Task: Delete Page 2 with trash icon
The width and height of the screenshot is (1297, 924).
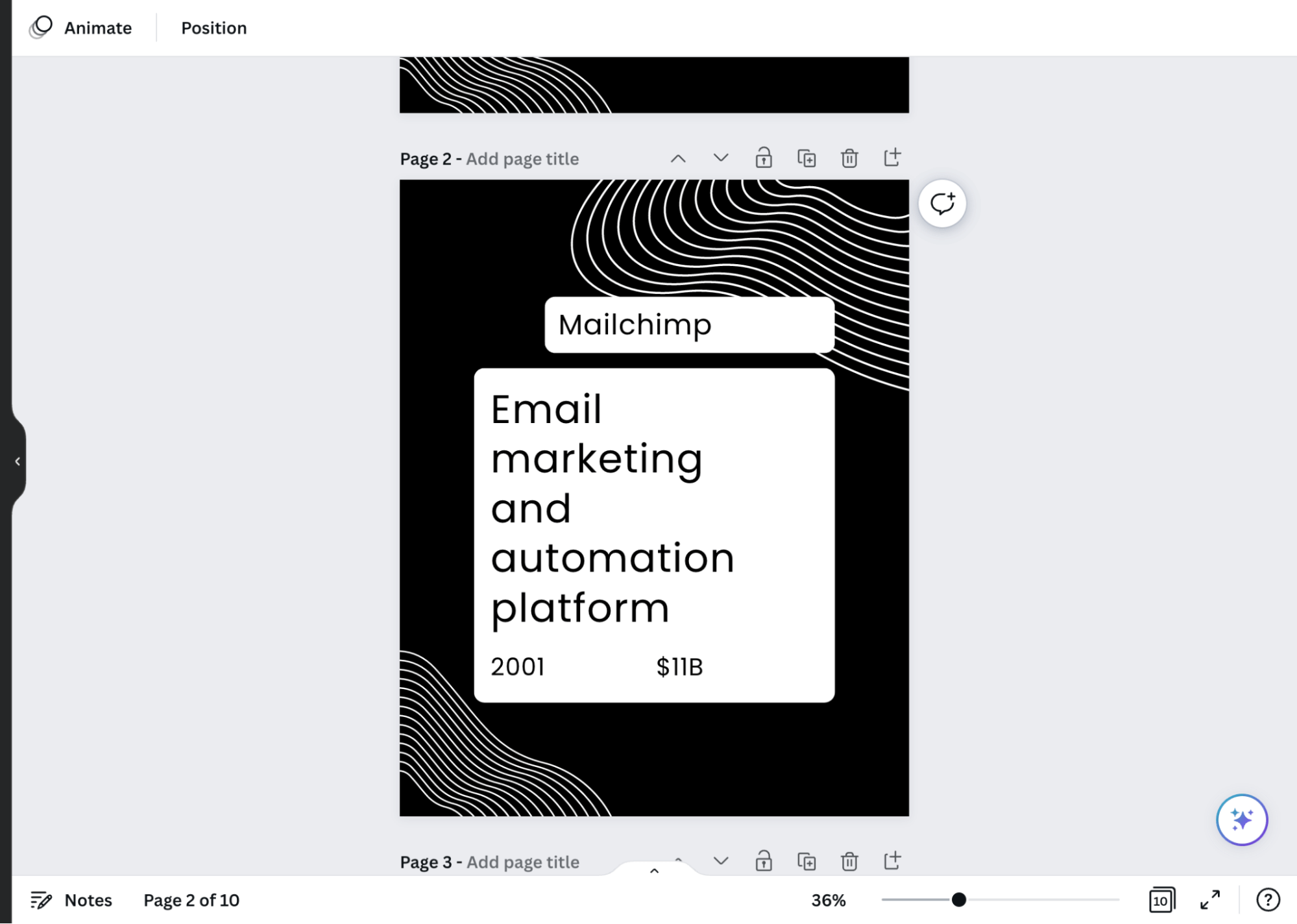Action: [x=849, y=158]
